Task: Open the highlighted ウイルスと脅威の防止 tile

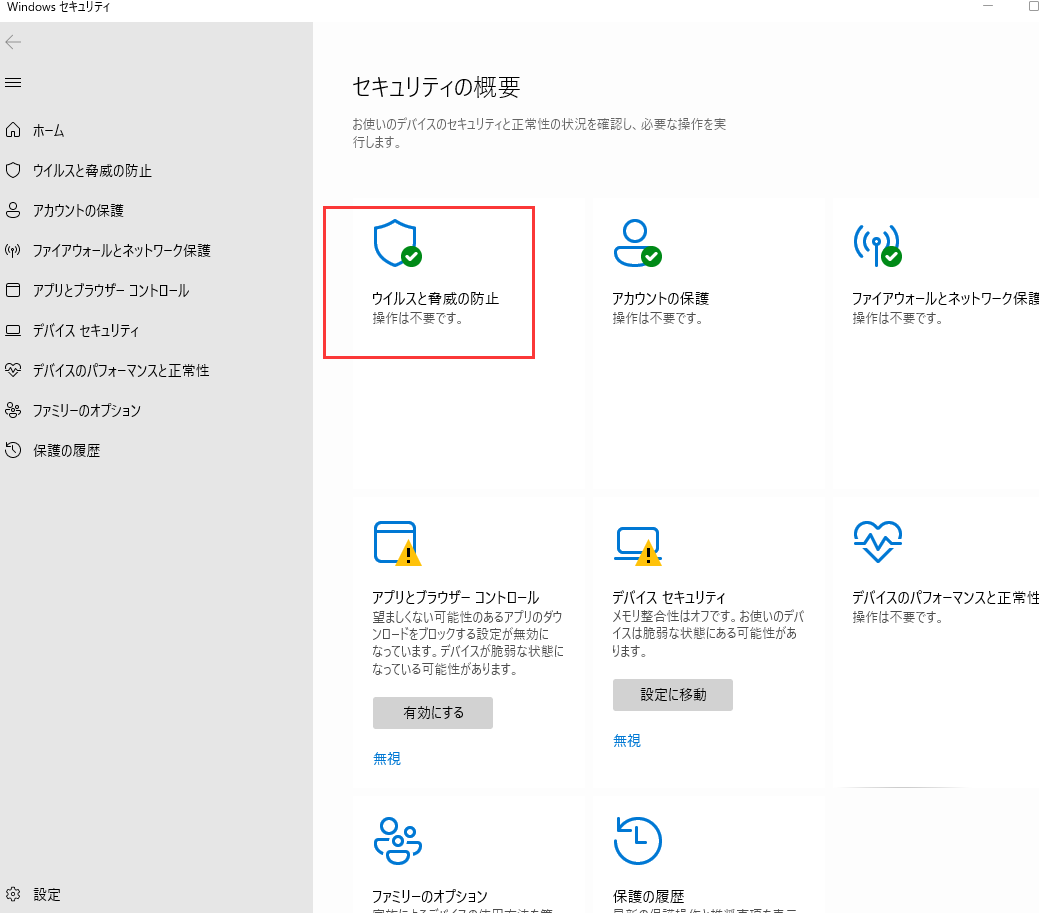Action: click(x=428, y=280)
